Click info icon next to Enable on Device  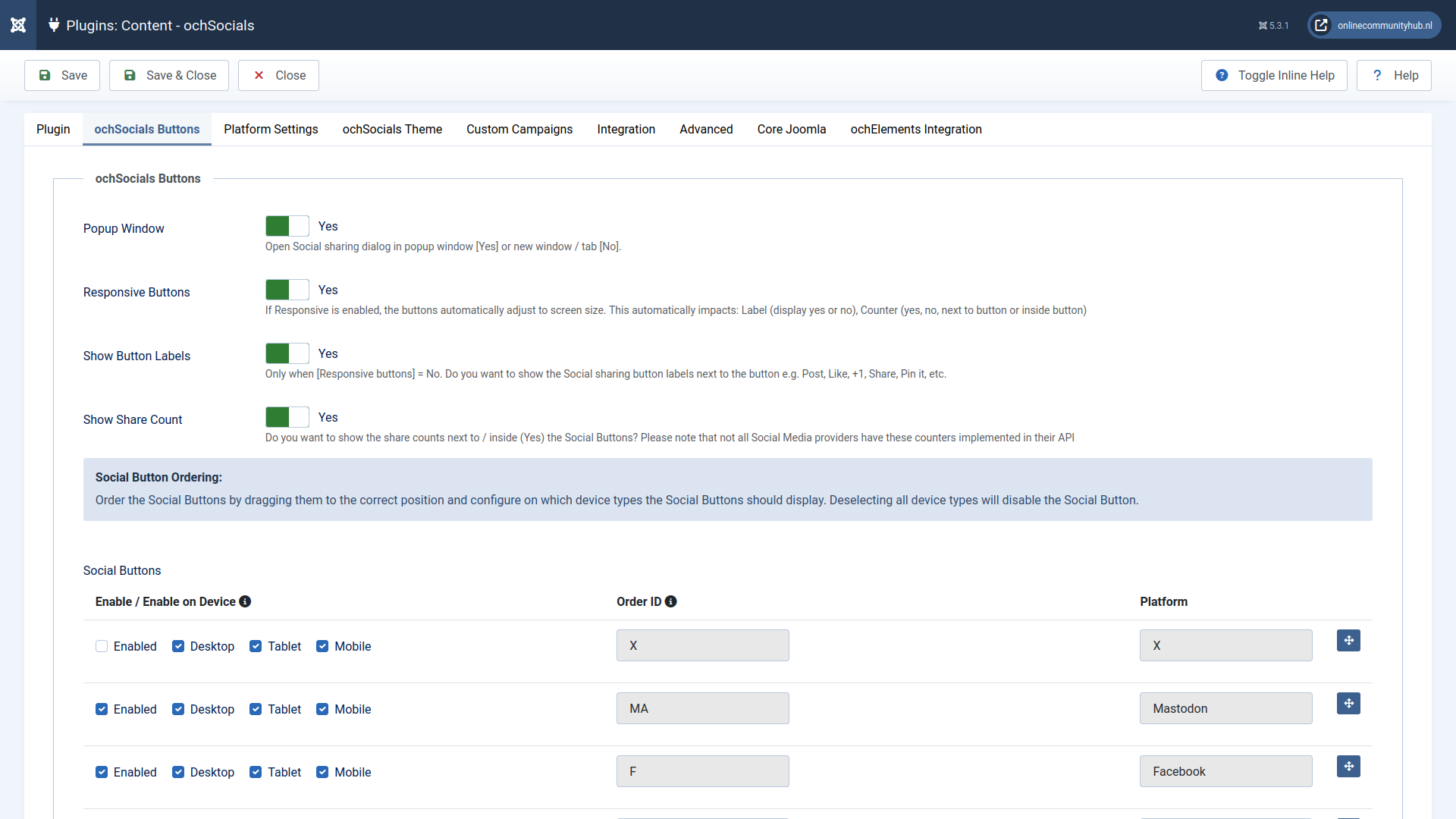click(x=245, y=601)
